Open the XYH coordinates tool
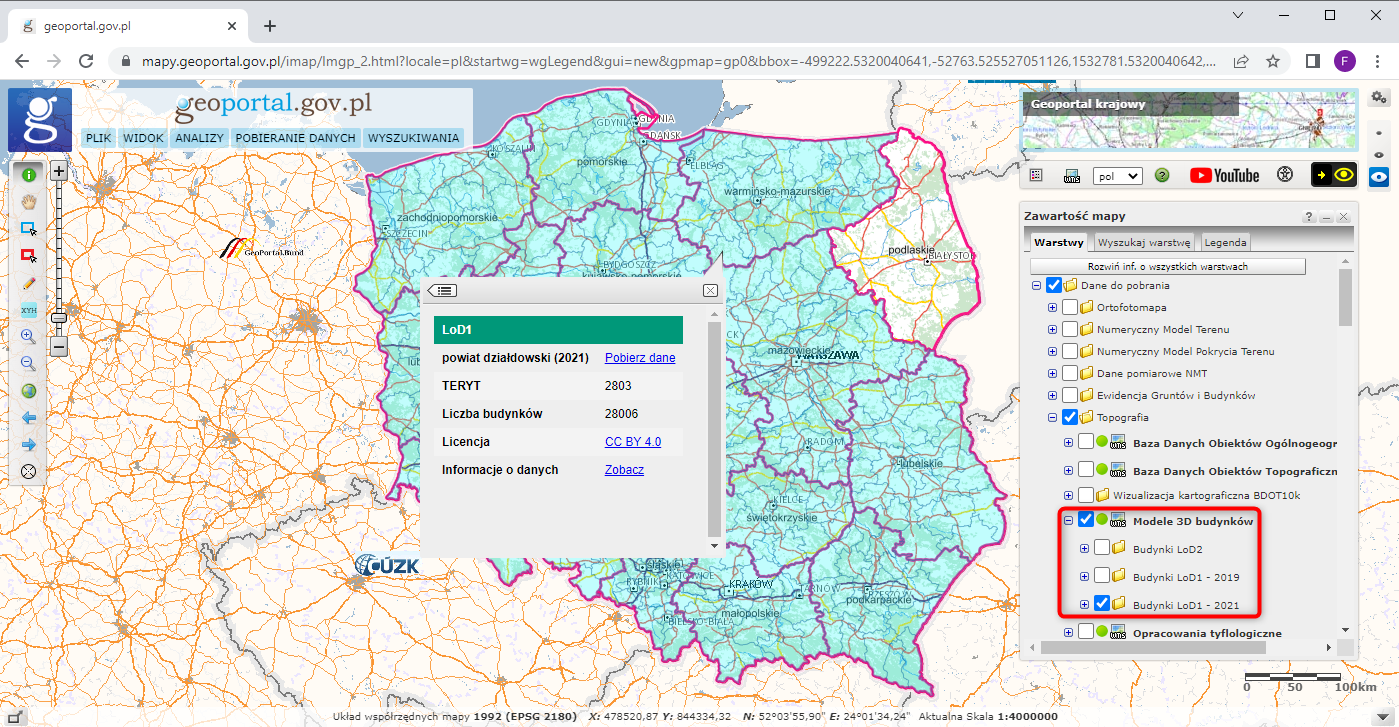This screenshot has width=1399, height=727. [x=29, y=310]
